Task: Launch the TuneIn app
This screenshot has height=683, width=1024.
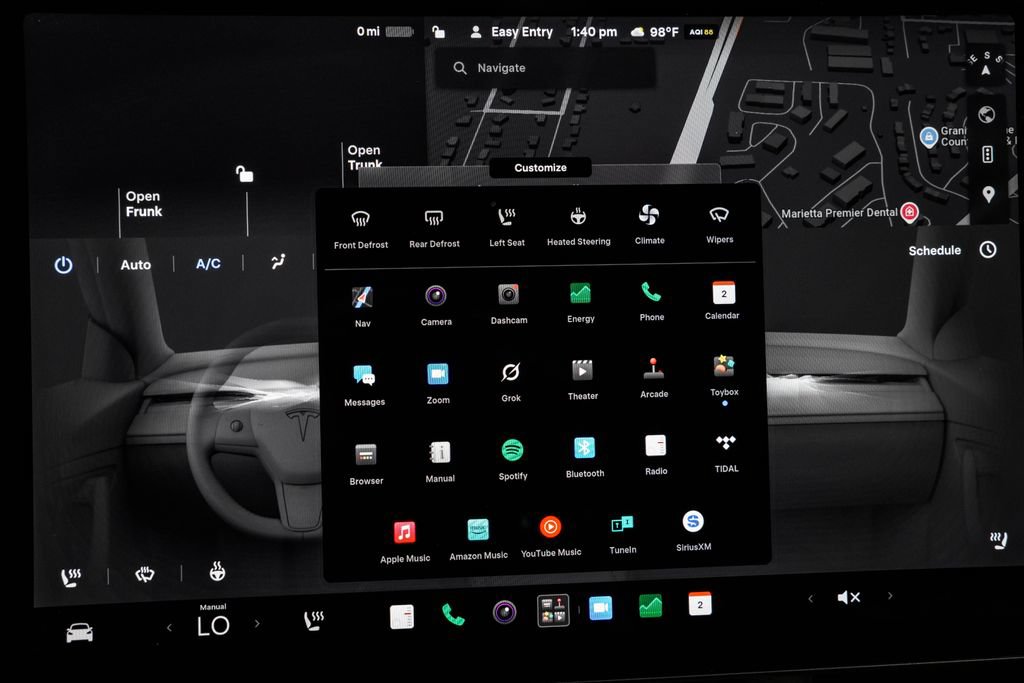Action: tap(622, 524)
